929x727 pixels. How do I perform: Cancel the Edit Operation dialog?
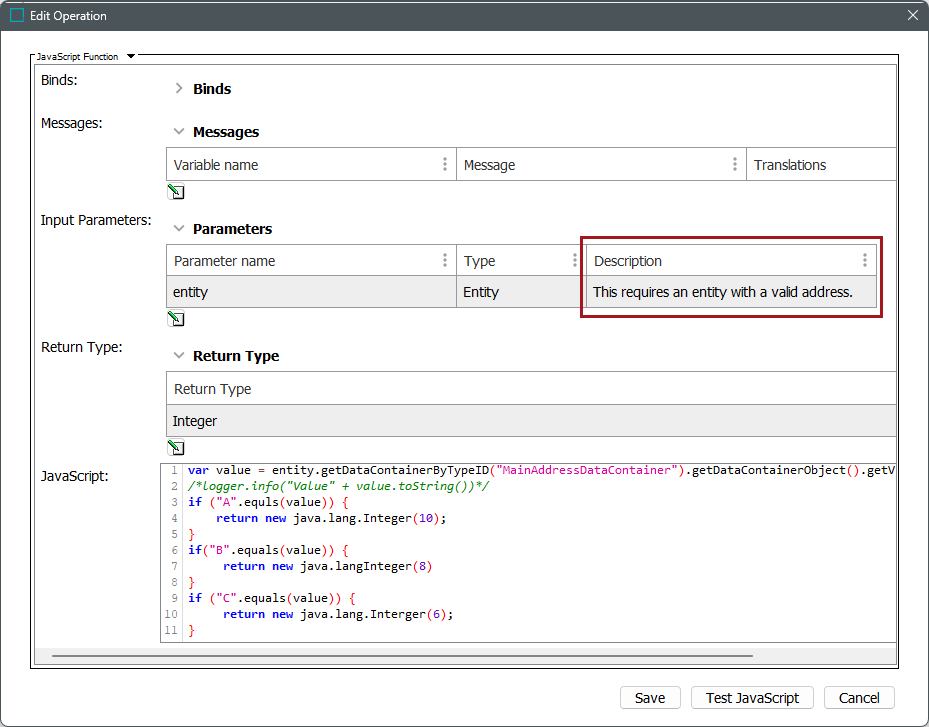859,698
